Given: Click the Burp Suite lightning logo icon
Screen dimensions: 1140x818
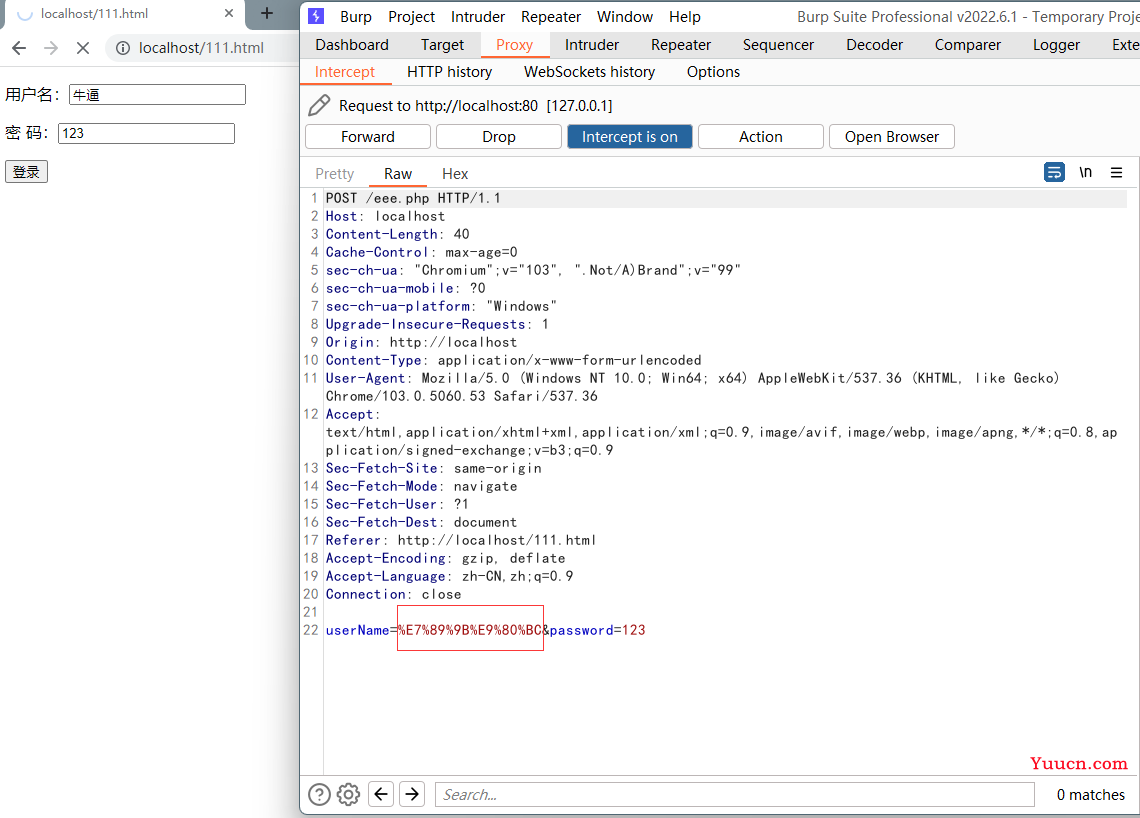Looking at the screenshot, I should 316,16.
